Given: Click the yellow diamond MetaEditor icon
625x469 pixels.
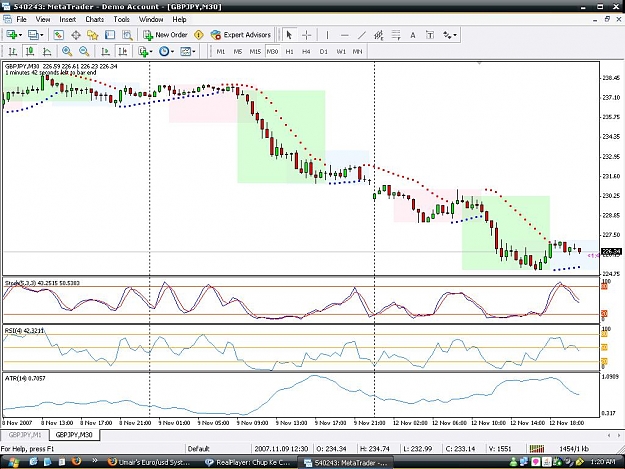Looking at the screenshot, I should pyautogui.click(x=199, y=35).
